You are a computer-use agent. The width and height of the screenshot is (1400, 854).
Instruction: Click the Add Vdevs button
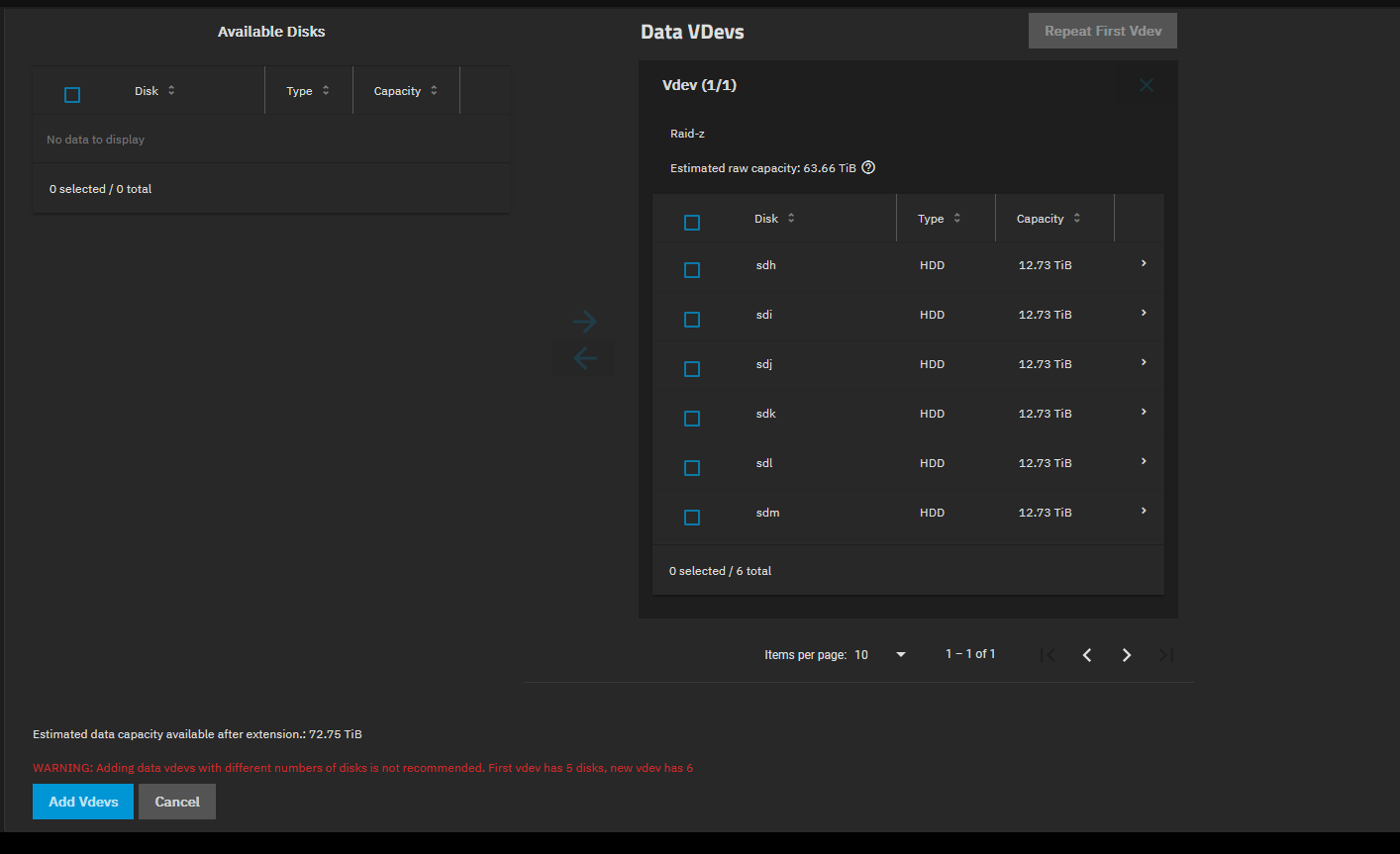(83, 802)
